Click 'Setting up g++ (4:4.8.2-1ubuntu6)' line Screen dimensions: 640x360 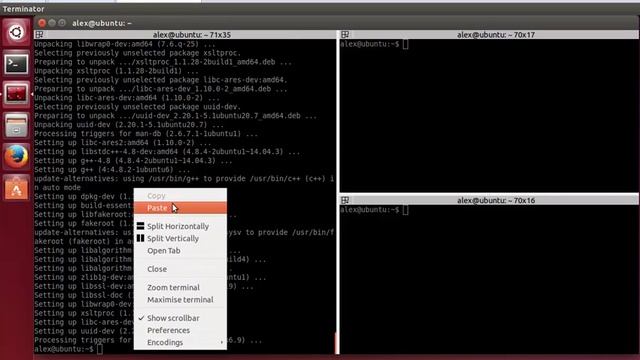click(112, 170)
